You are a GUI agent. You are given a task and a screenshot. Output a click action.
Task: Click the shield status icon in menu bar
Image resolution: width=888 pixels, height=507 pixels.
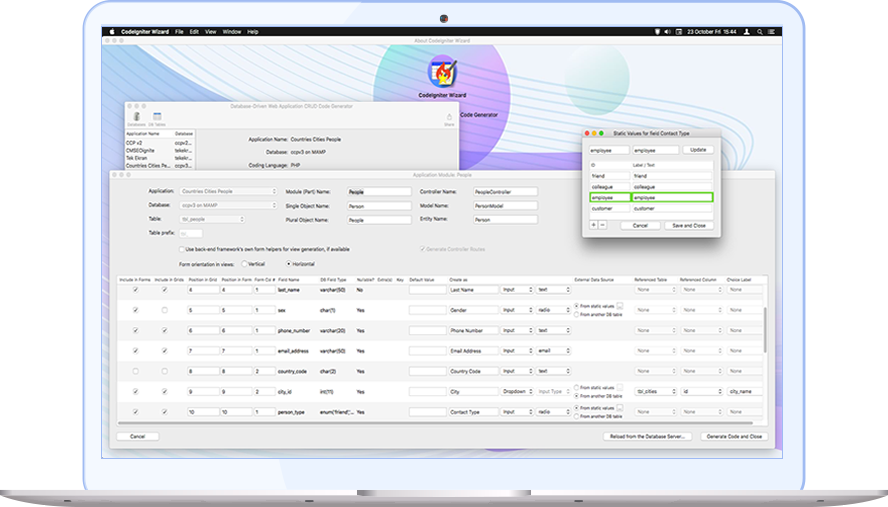coord(657,32)
